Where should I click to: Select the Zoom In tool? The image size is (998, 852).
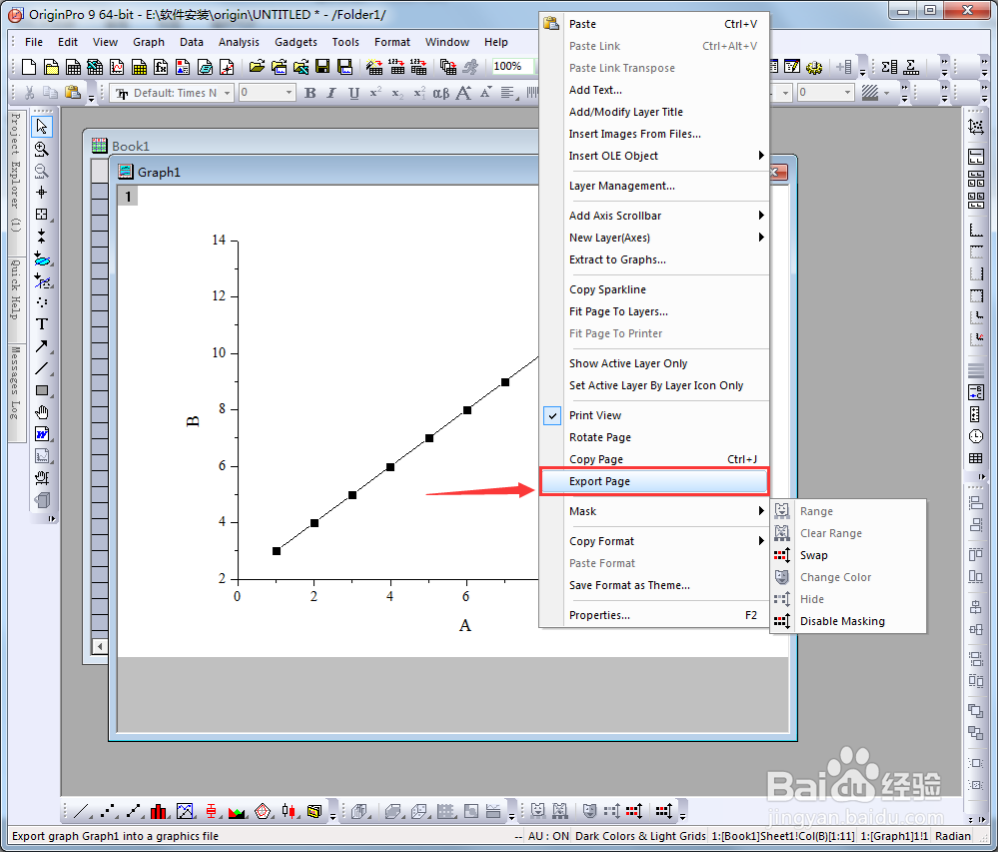tap(42, 149)
